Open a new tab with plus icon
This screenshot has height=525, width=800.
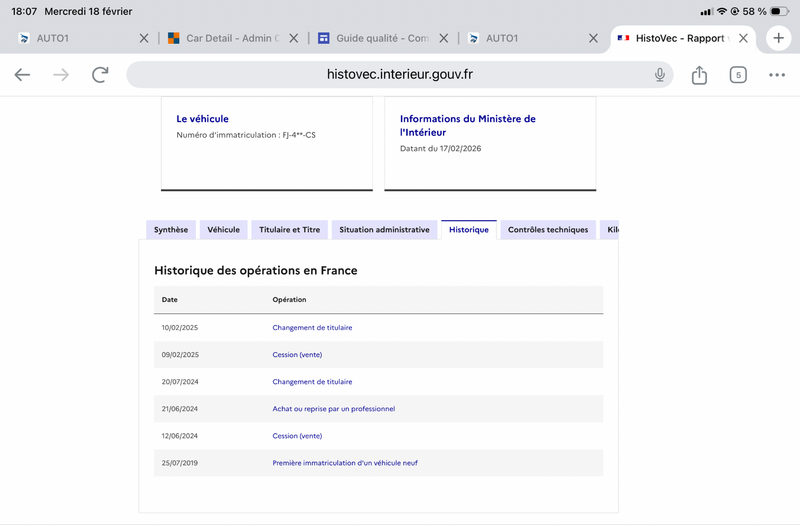click(778, 38)
